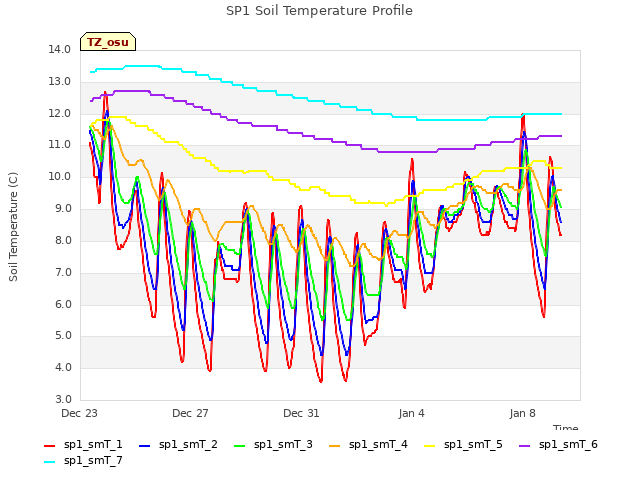The width and height of the screenshot is (640, 480).
Task: Click the Soil Temperature (C) axis title
Action: click(13, 227)
